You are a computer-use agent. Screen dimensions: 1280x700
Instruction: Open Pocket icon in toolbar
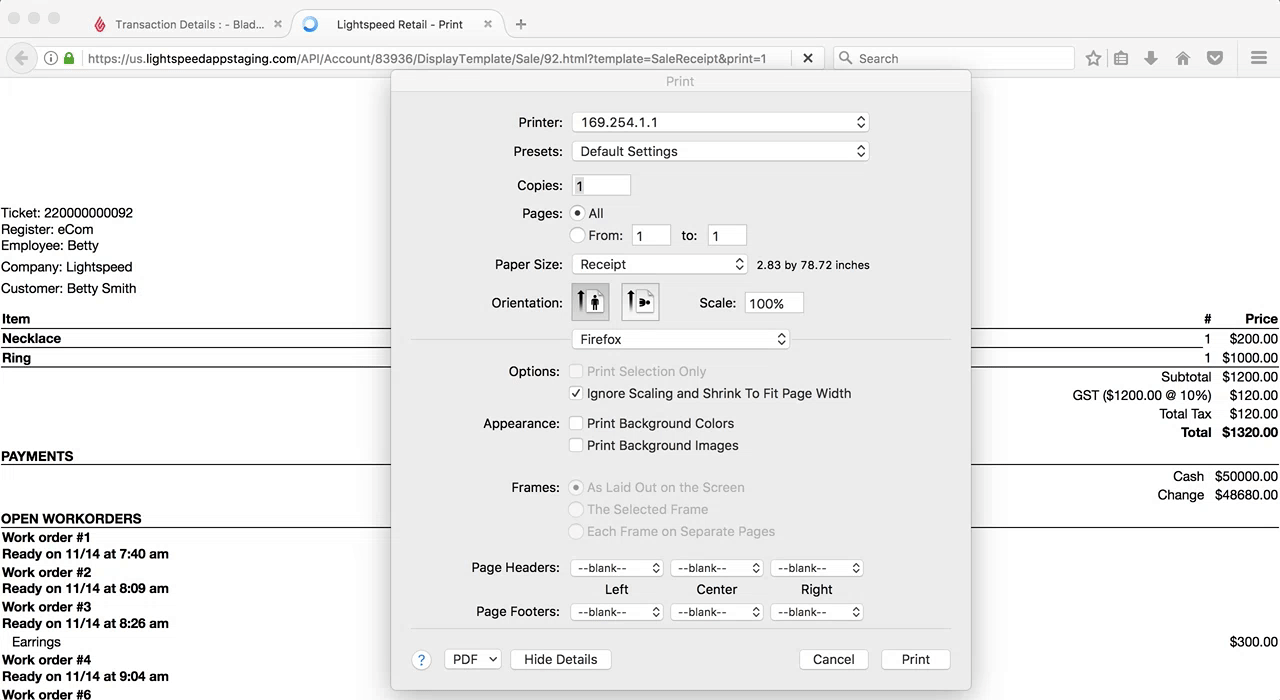[1215, 58]
